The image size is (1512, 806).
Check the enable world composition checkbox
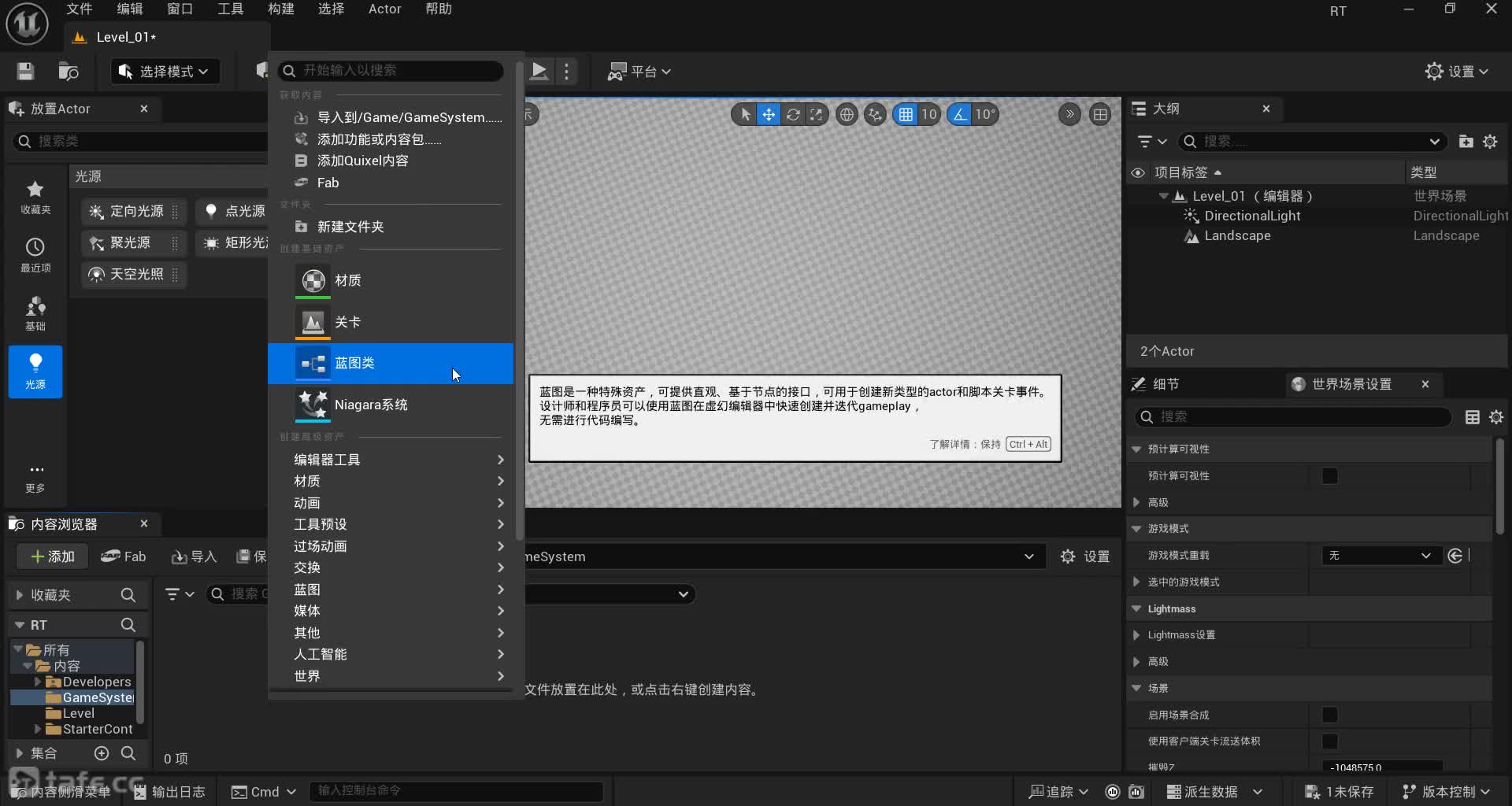tap(1329, 715)
